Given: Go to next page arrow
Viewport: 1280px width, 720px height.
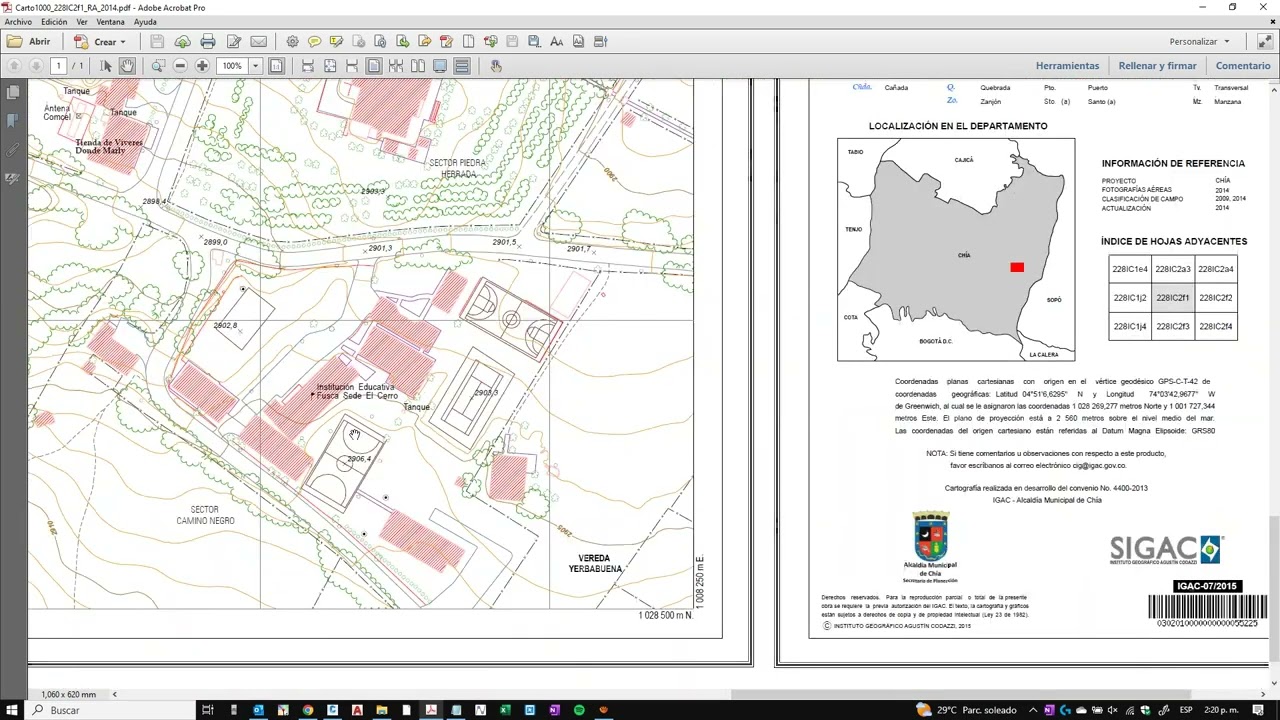Looking at the screenshot, I should pyautogui.click(x=36, y=66).
